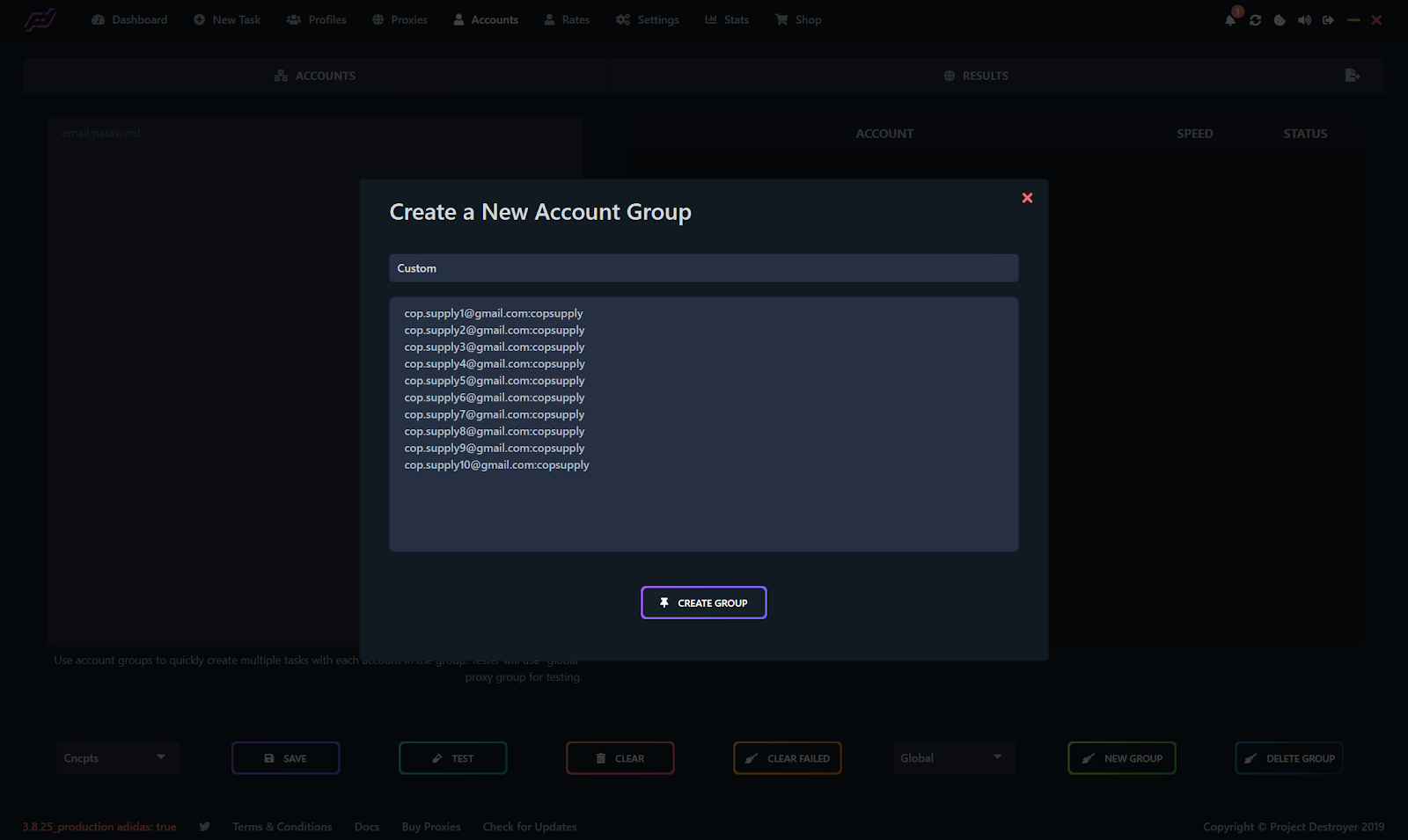Click the logout arrow icon

point(1328,19)
